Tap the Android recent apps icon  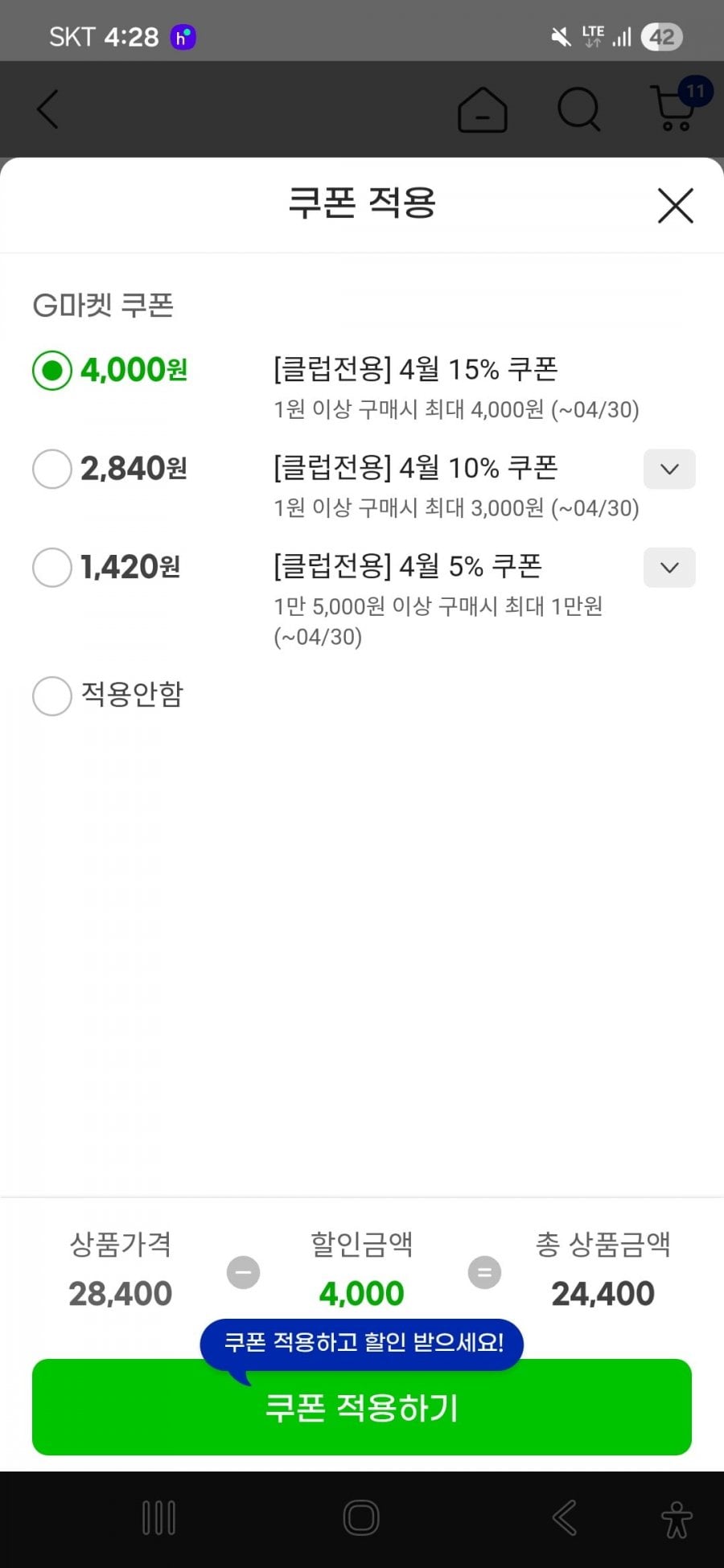pos(158,1518)
